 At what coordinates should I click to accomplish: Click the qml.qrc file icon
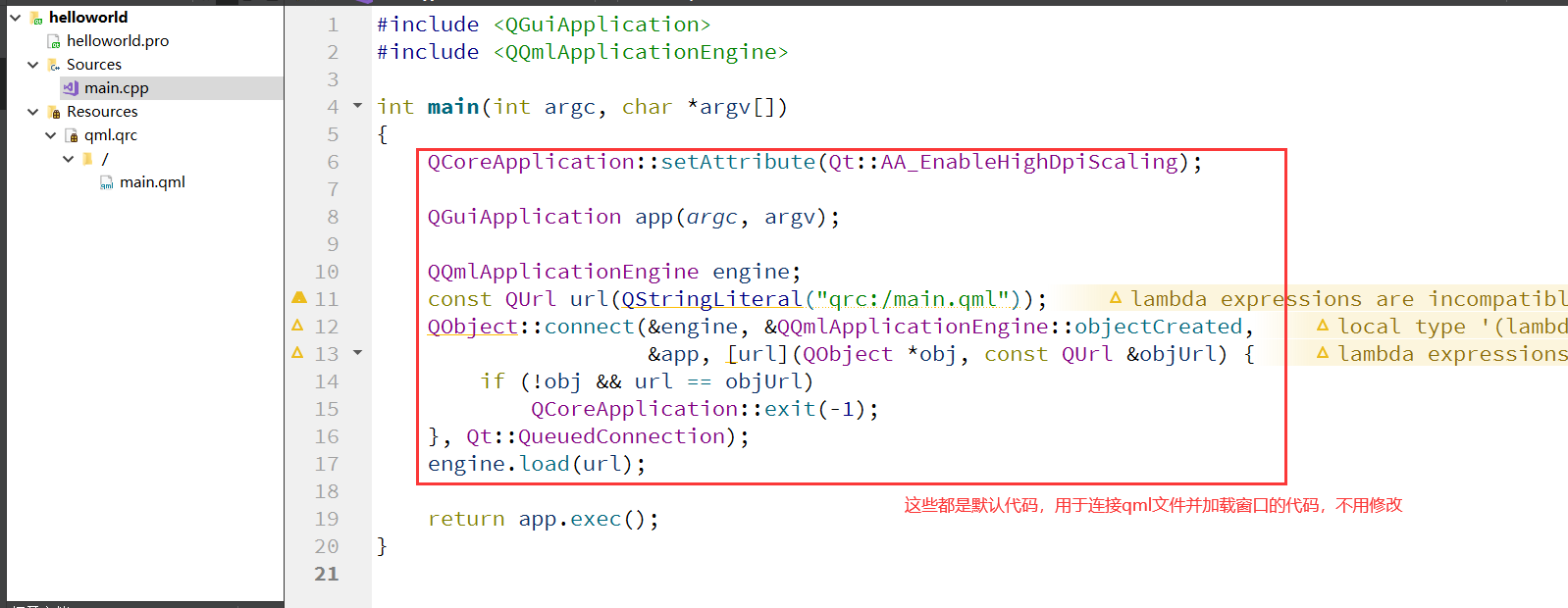click(72, 135)
